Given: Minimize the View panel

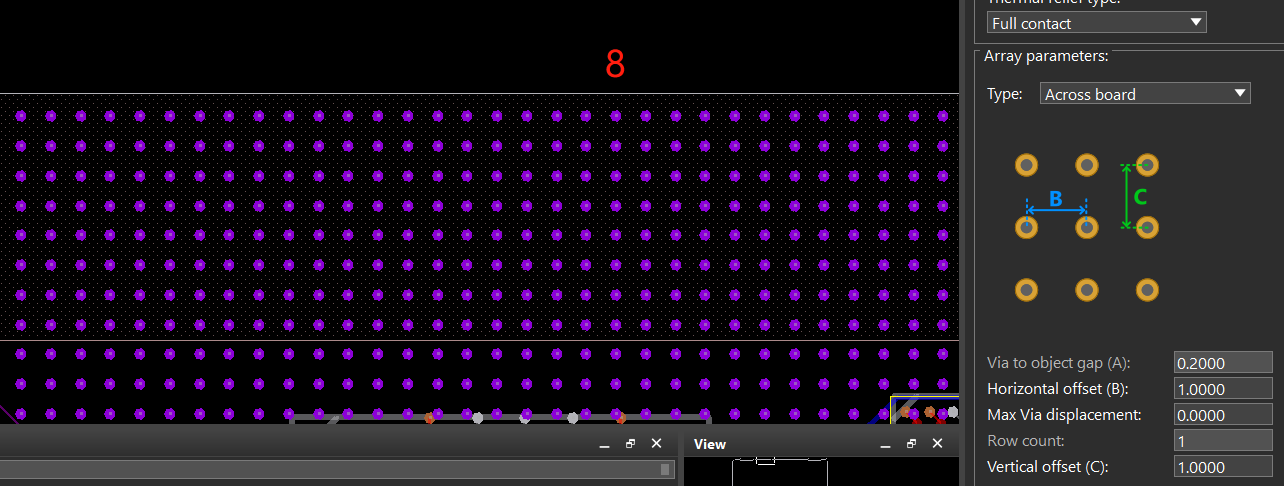Looking at the screenshot, I should [884, 444].
